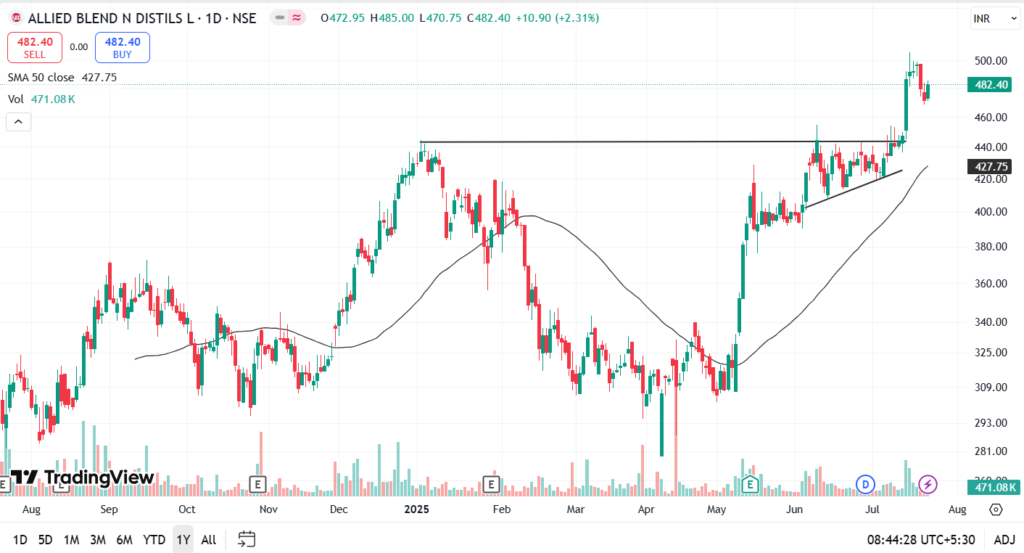Click the pink approximate-data indicator icon

tap(296, 18)
